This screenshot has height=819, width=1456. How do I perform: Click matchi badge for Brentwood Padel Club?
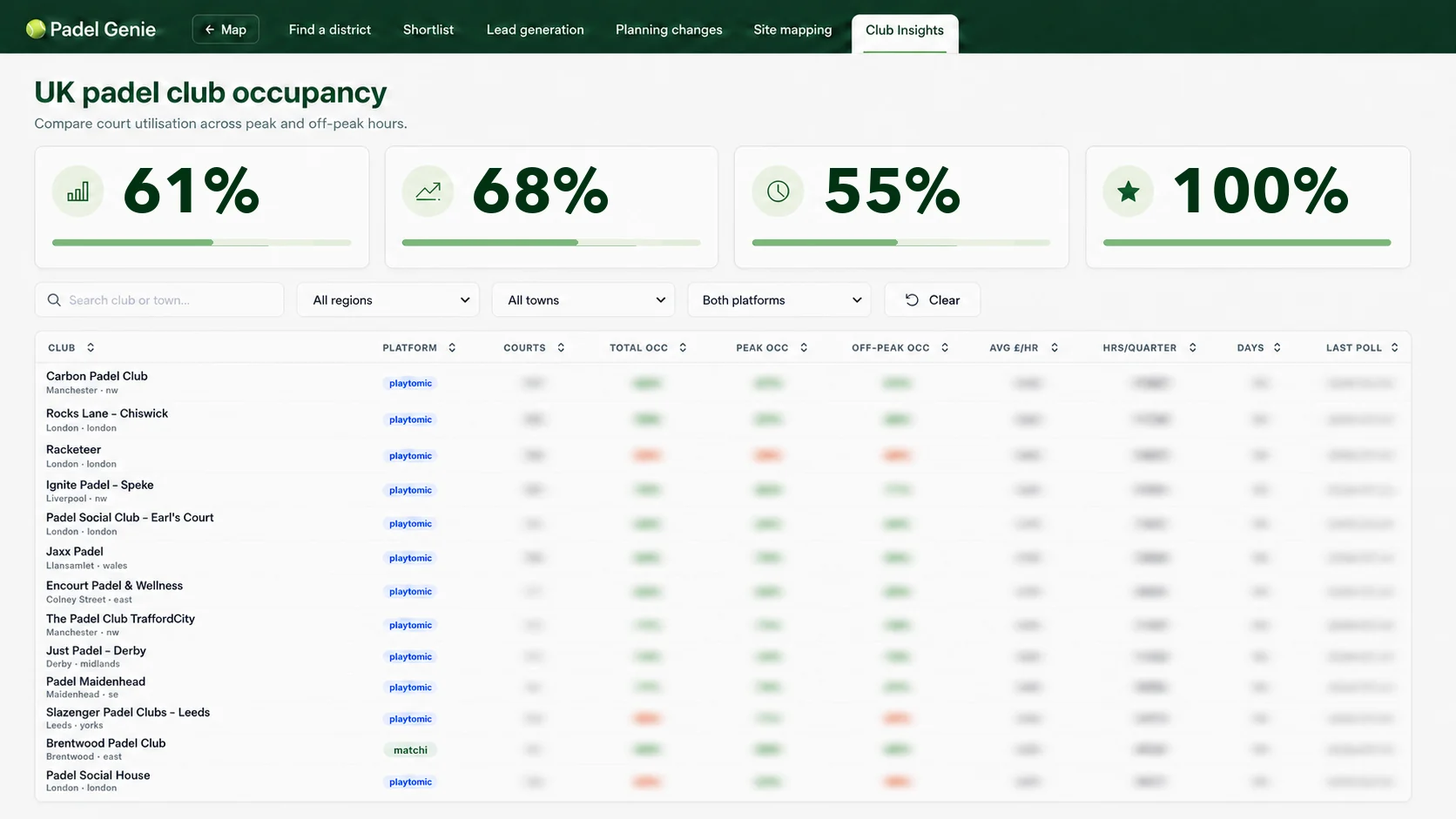point(410,750)
